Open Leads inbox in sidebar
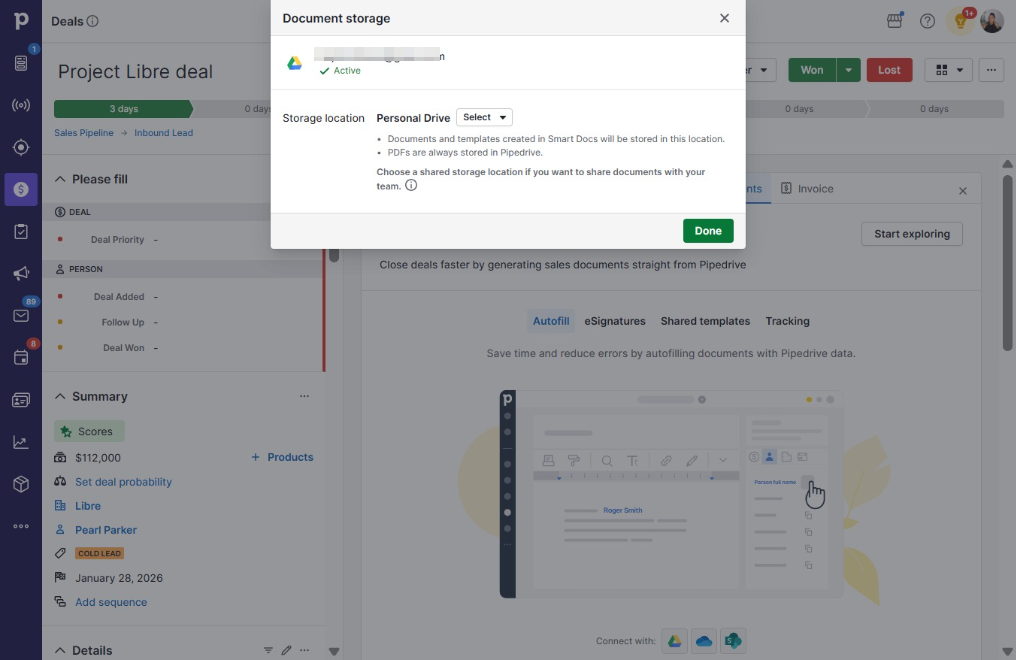Image resolution: width=1016 pixels, height=660 pixels. tap(21, 63)
